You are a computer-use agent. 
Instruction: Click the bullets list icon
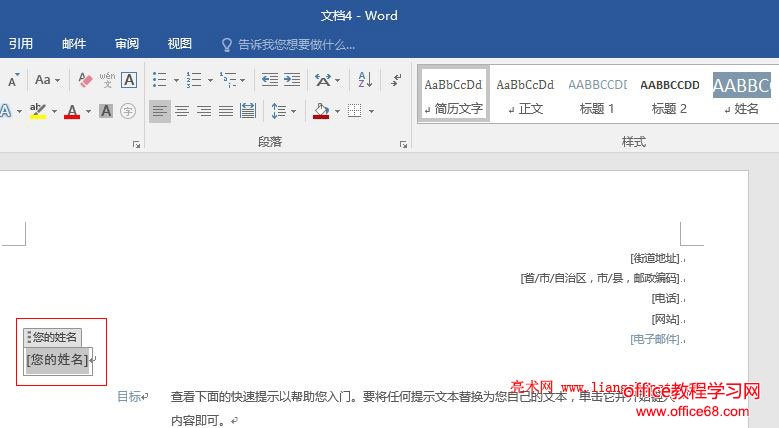pyautogui.click(x=159, y=80)
